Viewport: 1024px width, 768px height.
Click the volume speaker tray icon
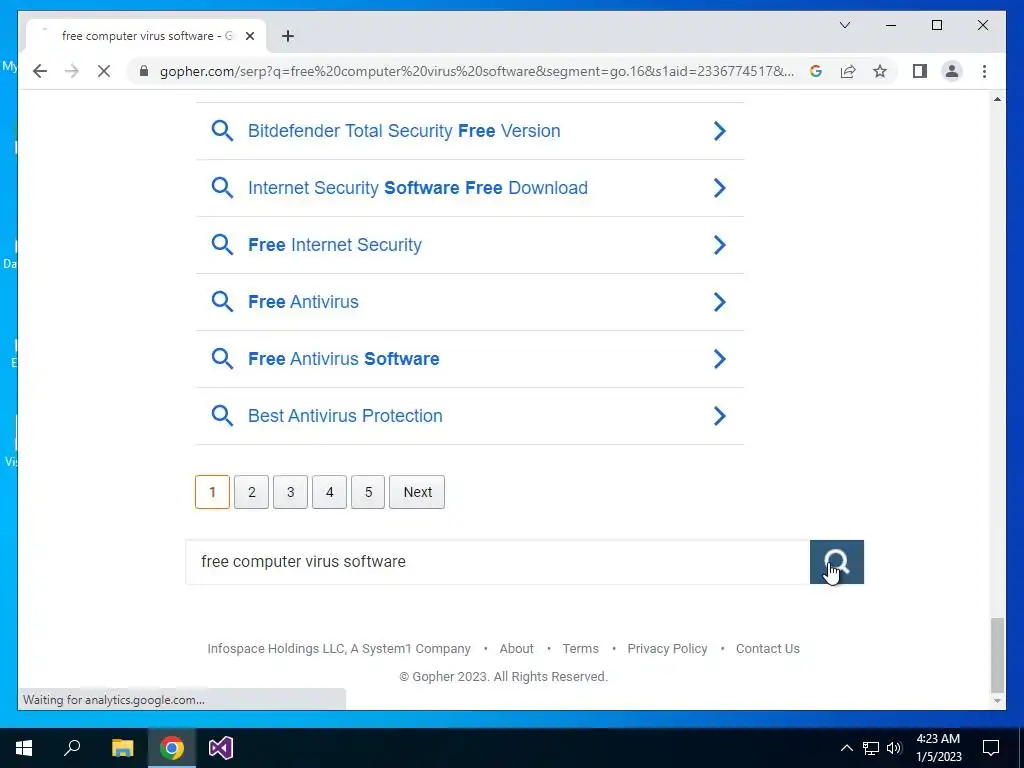(x=894, y=748)
